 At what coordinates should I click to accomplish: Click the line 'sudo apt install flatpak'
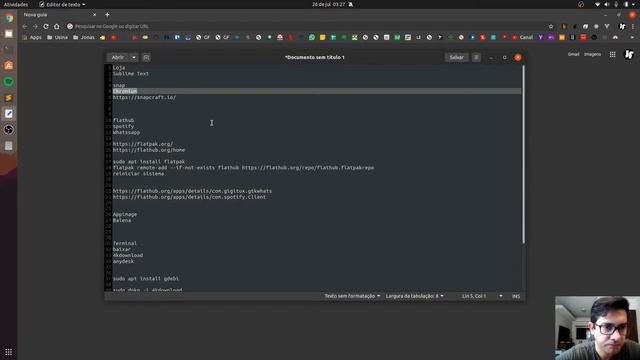[149, 162]
